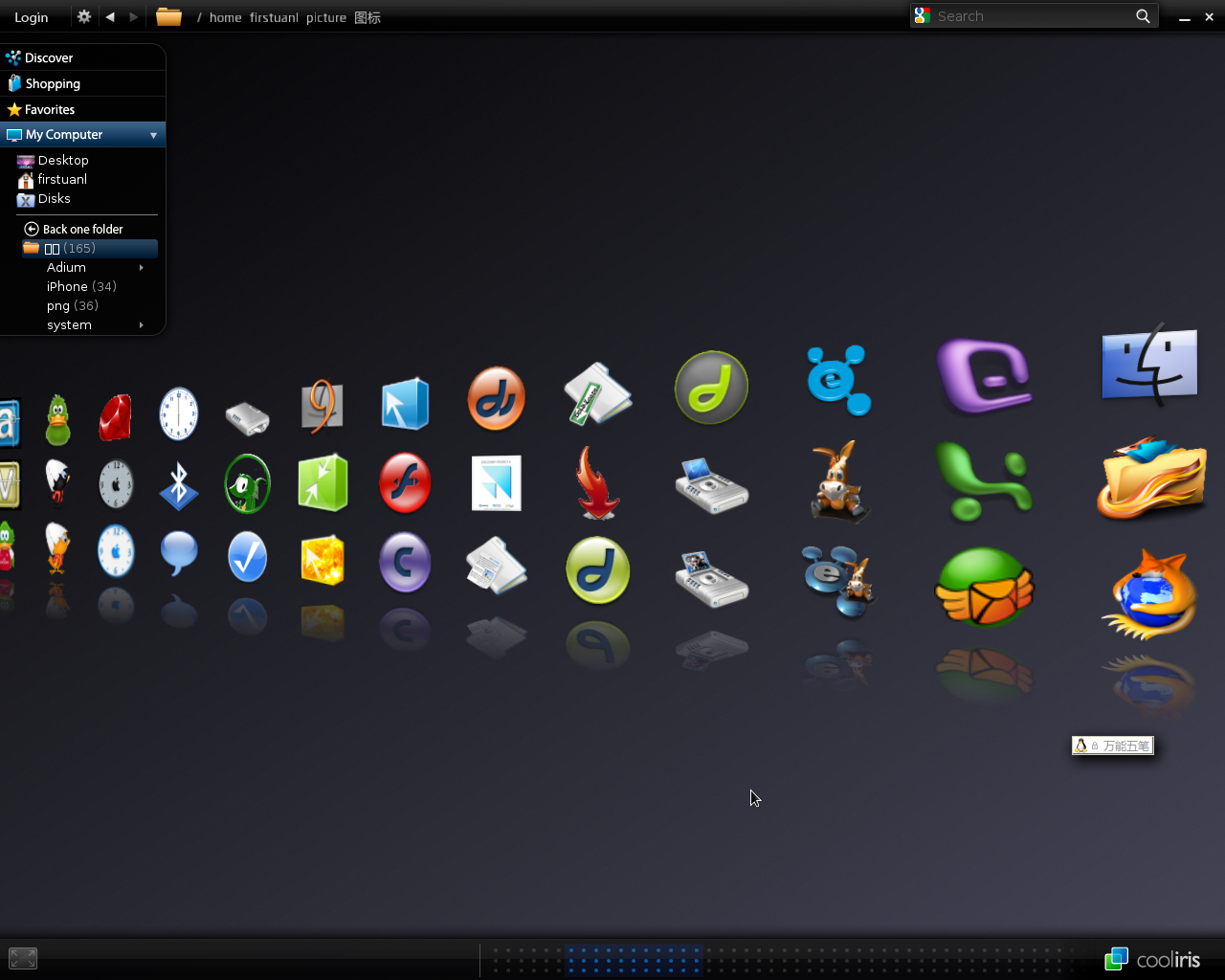The height and width of the screenshot is (980, 1225).
Task: Click the folder icon in the path bar
Action: (168, 16)
